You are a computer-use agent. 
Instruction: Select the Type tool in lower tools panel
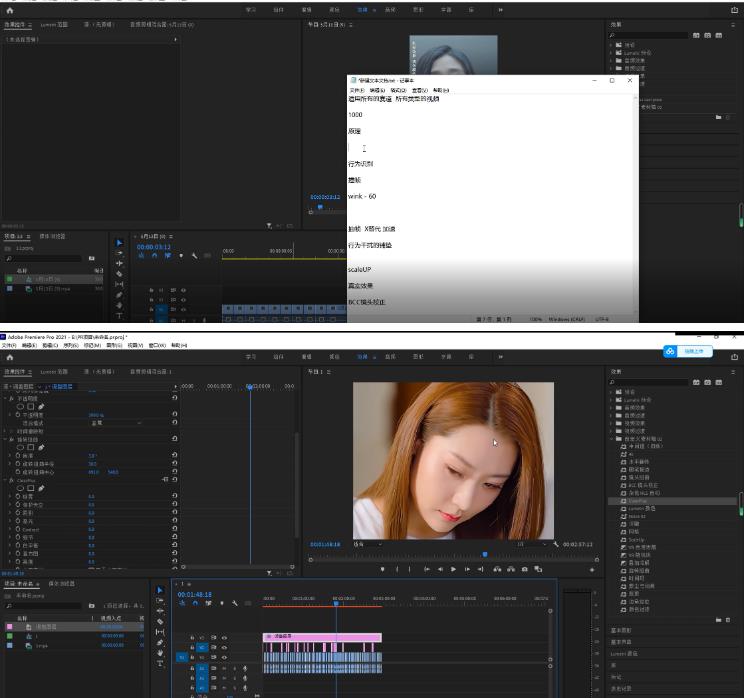(160, 663)
